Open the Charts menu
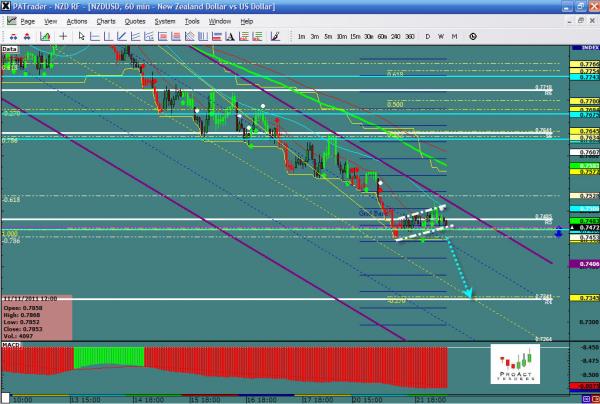Screen dimensions: 600x404 (x=105, y=21)
